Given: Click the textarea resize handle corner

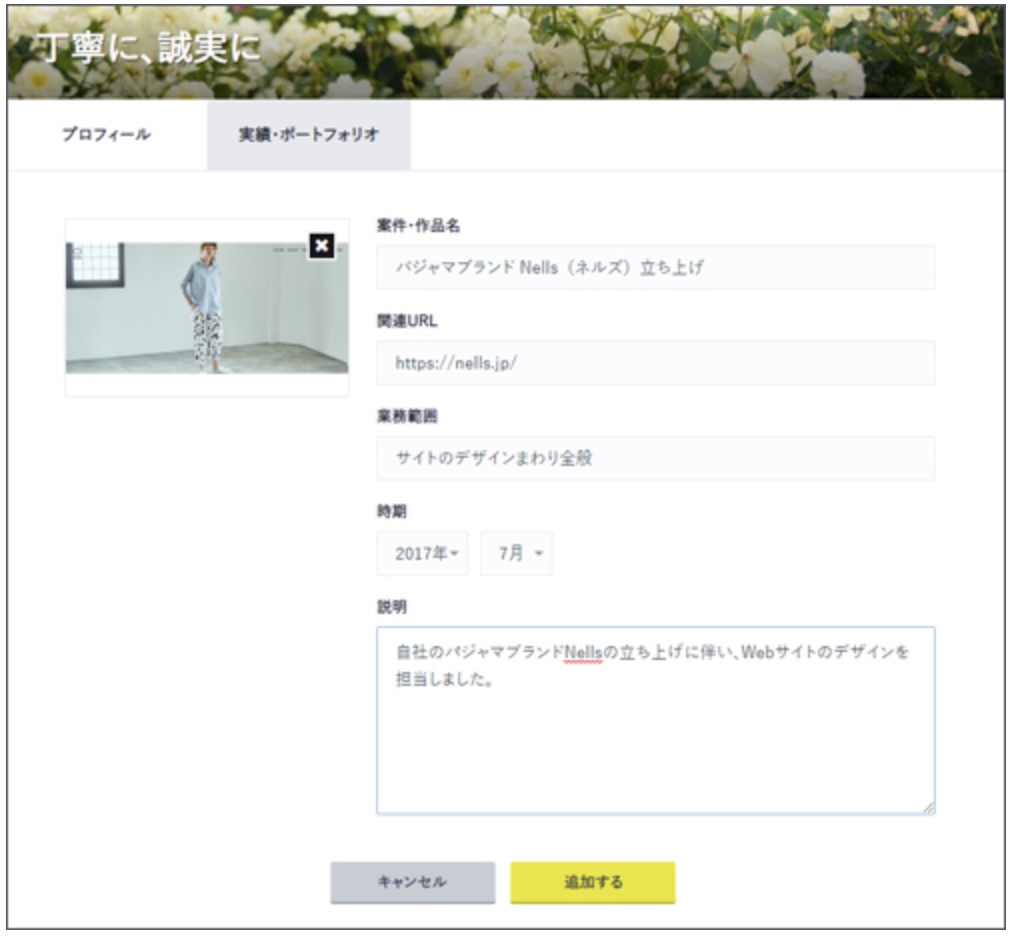Looking at the screenshot, I should tap(929, 808).
